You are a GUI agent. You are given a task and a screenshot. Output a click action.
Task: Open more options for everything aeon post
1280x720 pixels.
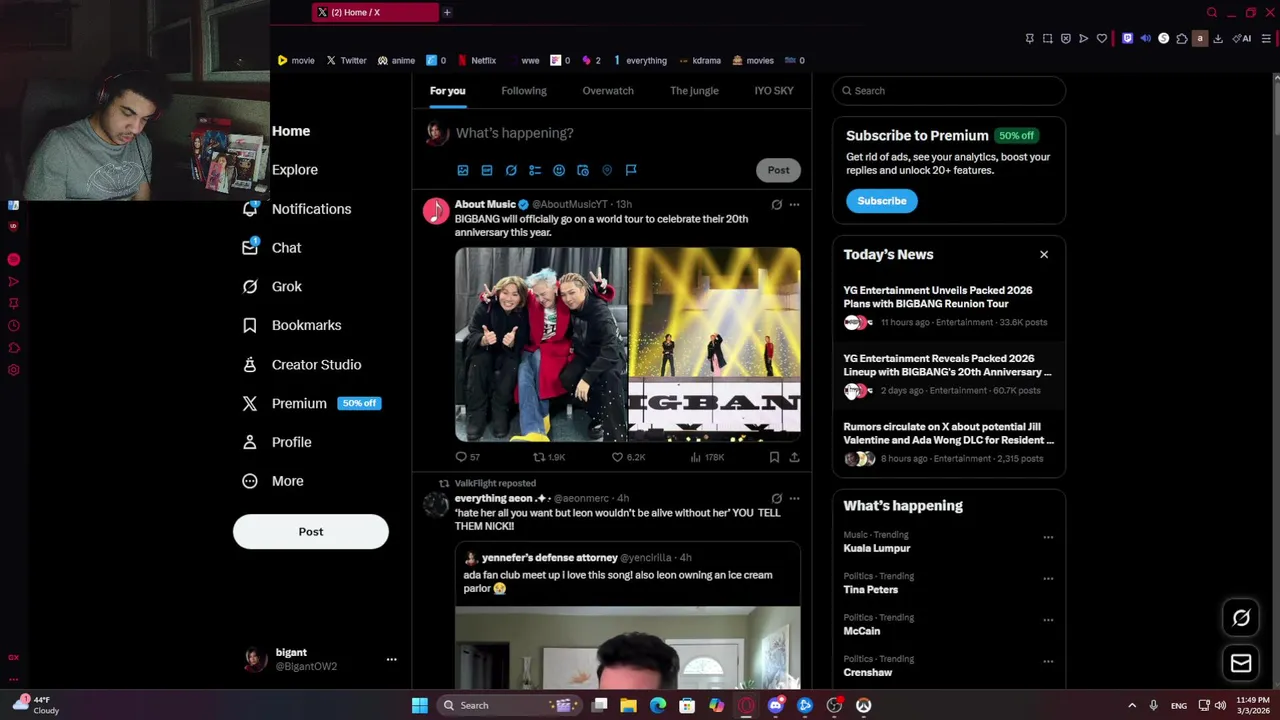pyautogui.click(x=794, y=498)
